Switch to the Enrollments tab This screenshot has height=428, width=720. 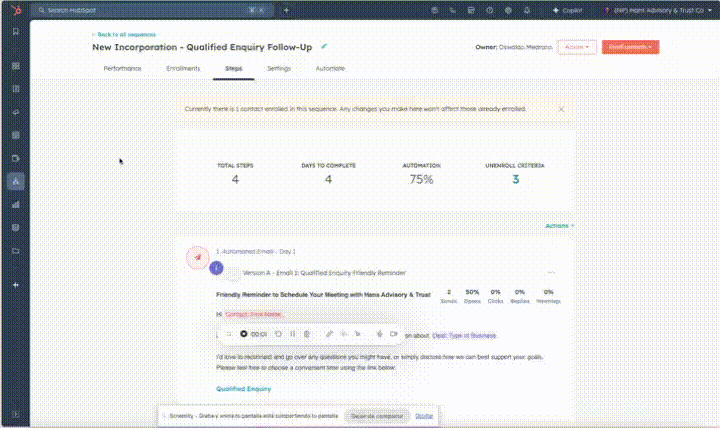(183, 68)
